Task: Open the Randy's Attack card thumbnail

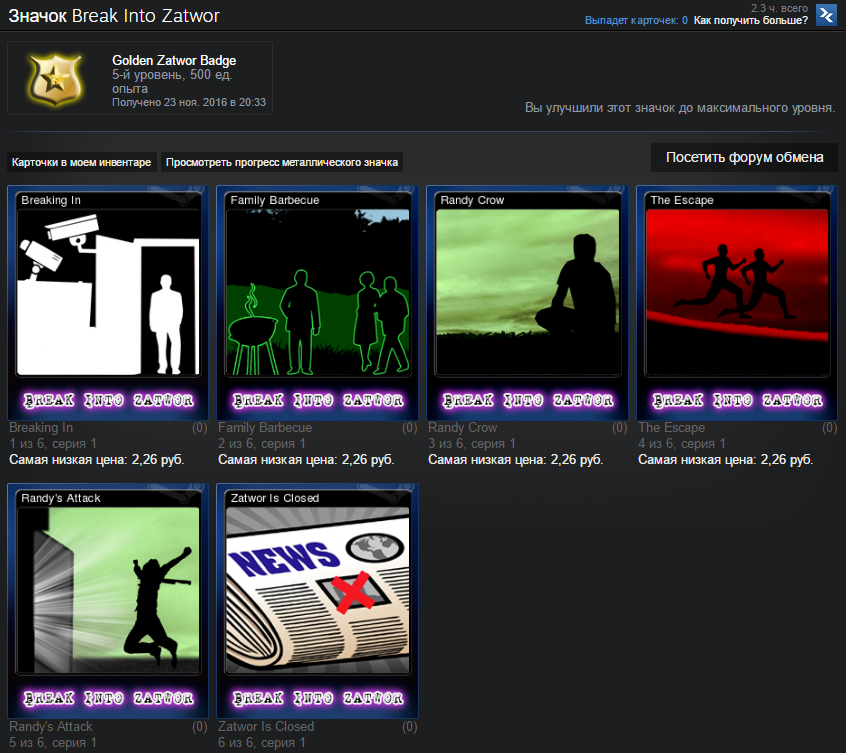Action: tap(108, 601)
